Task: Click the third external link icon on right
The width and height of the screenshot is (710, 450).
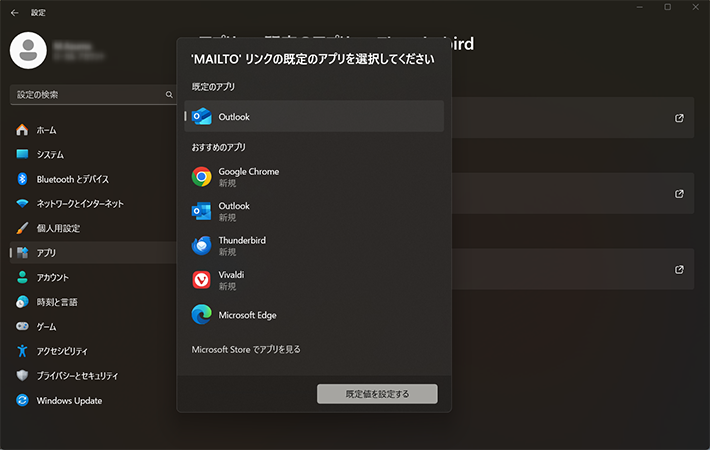Action: [x=679, y=269]
